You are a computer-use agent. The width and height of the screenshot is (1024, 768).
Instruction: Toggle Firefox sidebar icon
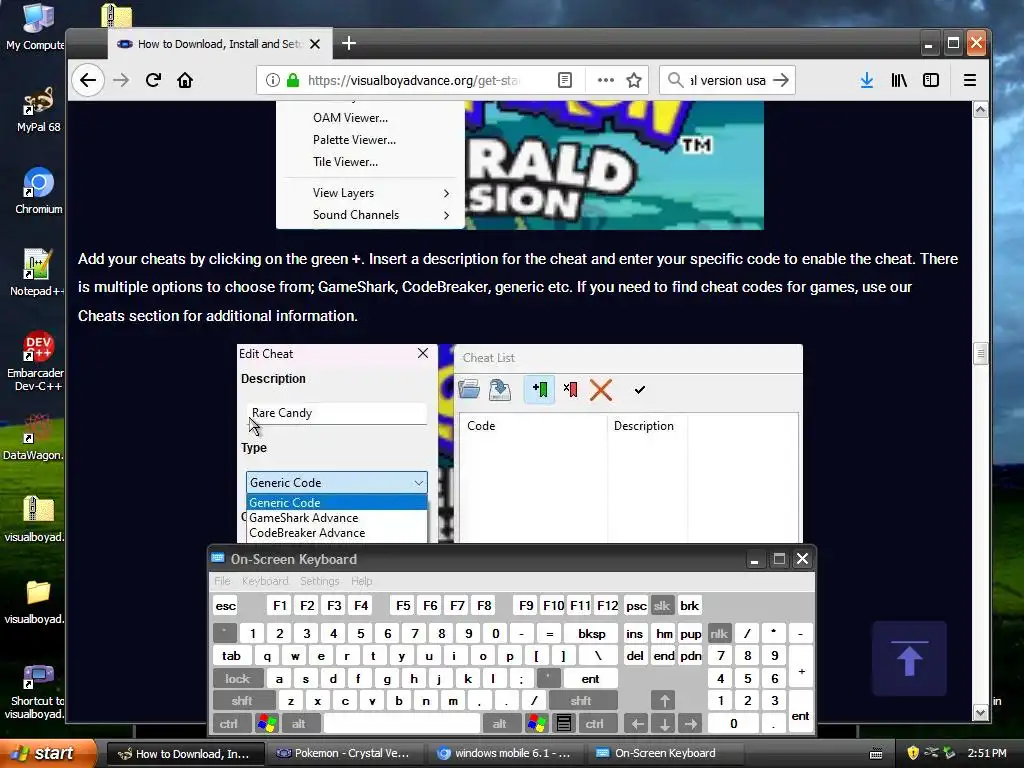pyautogui.click(x=931, y=80)
